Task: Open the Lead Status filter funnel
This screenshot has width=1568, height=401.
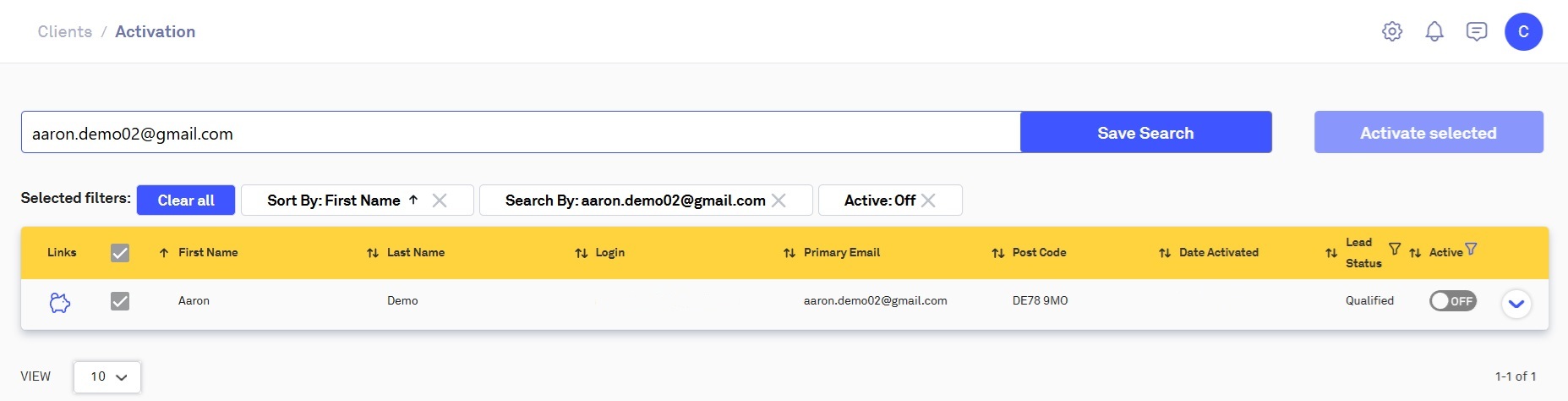Action: pos(1395,249)
